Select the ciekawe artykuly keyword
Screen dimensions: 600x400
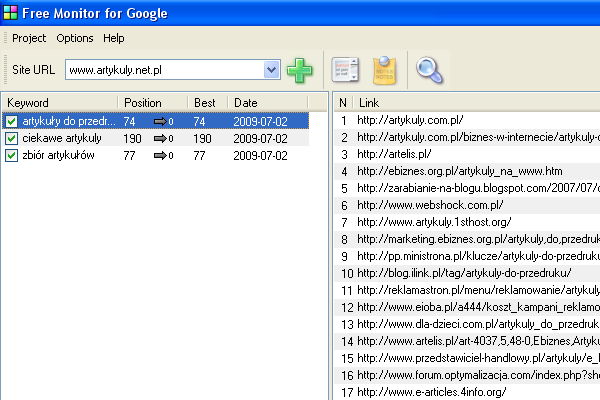point(62,138)
